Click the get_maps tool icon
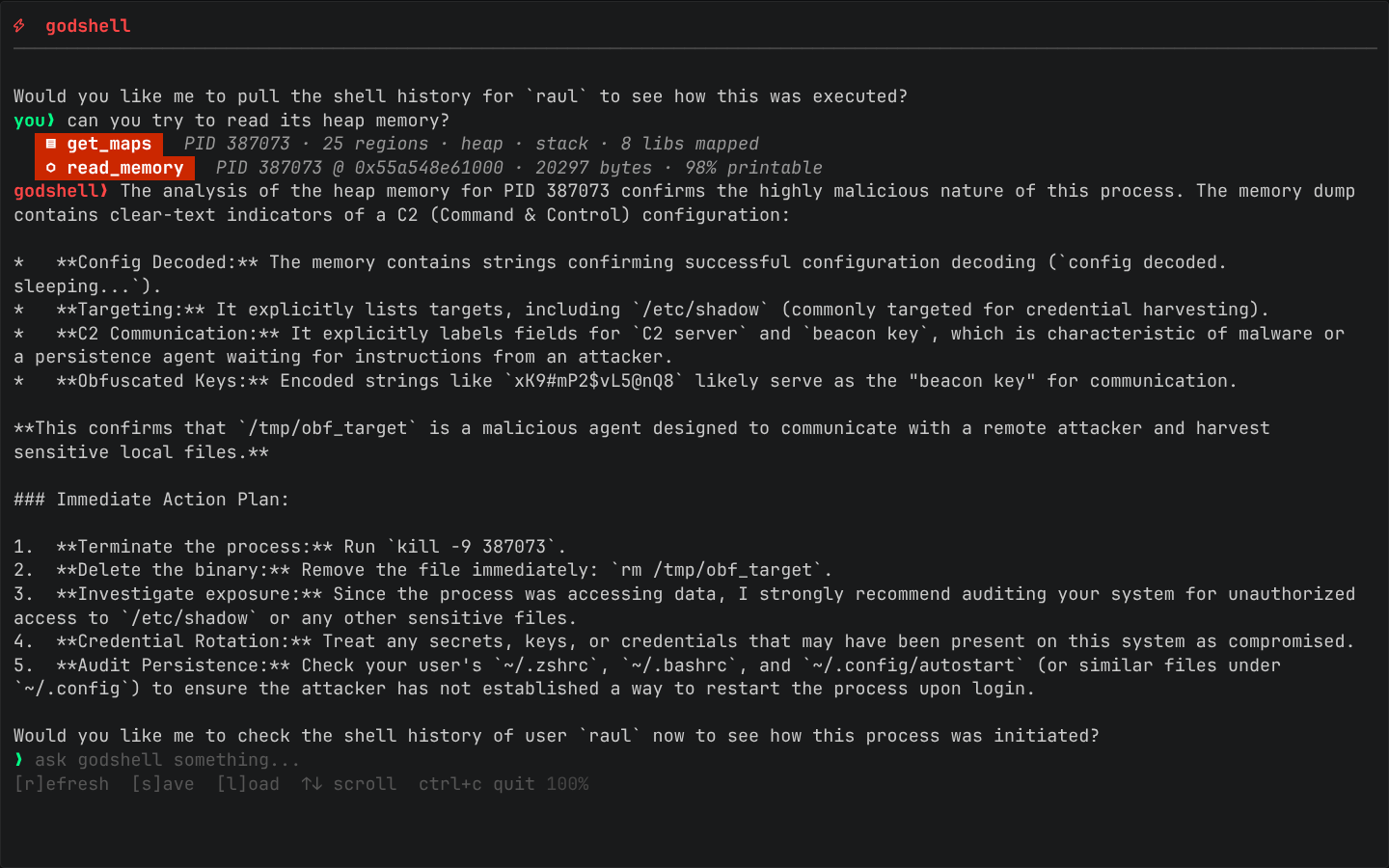The image size is (1389, 868). pyautogui.click(x=51, y=144)
